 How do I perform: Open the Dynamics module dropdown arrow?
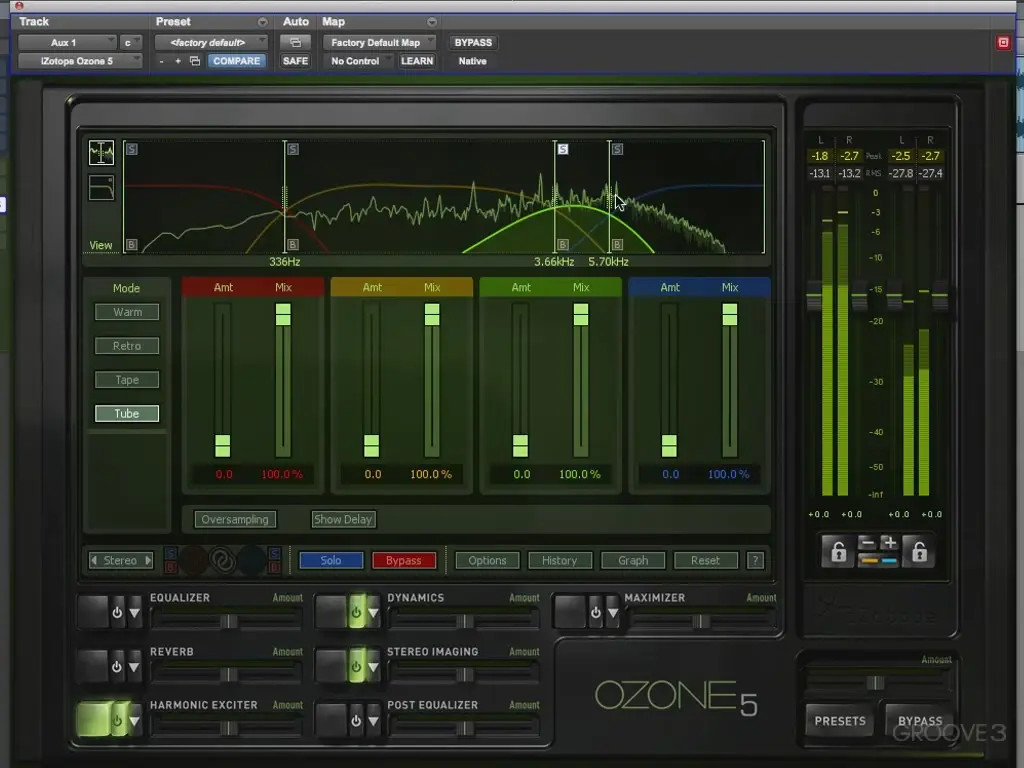pos(373,613)
